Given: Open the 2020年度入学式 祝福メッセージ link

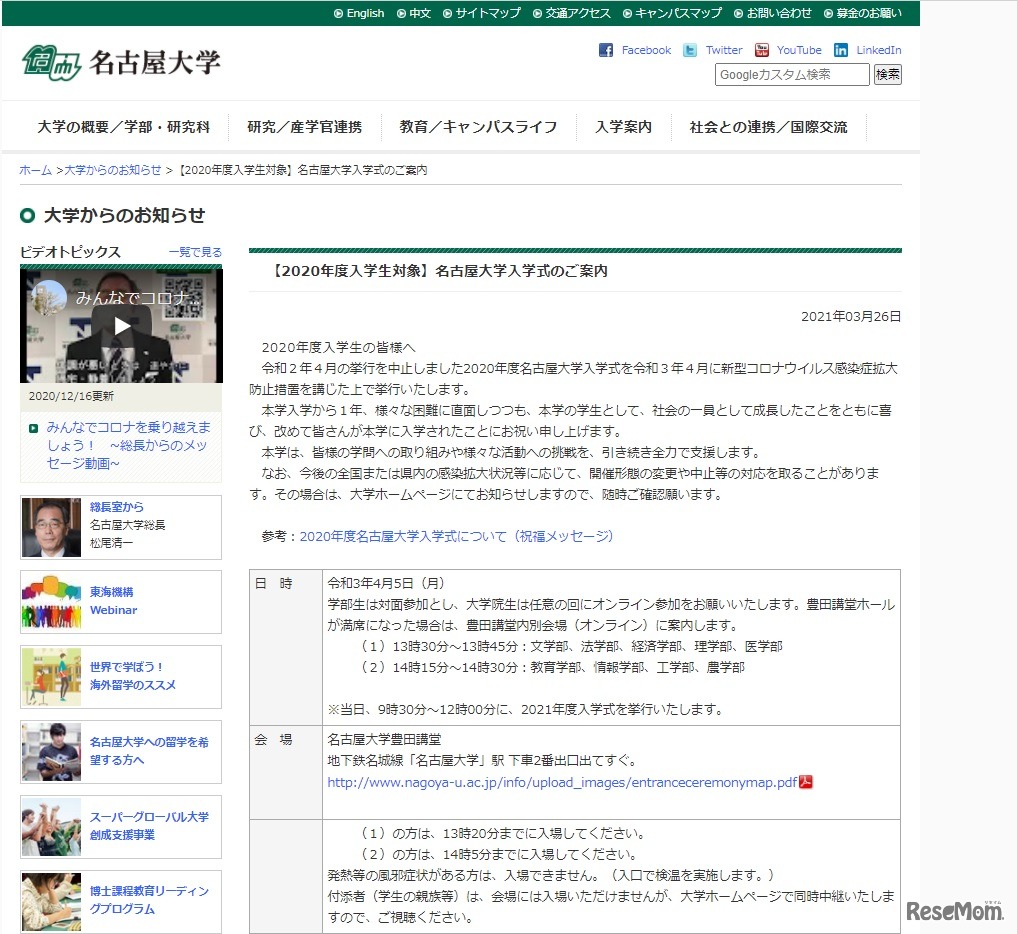Looking at the screenshot, I should 456,536.
